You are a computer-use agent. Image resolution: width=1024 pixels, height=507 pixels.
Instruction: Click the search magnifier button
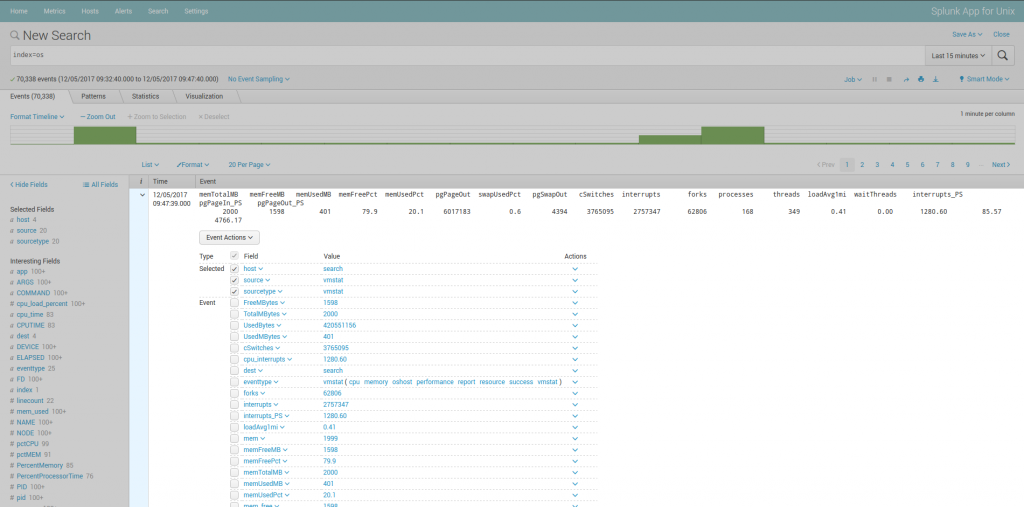(x=1003, y=55)
